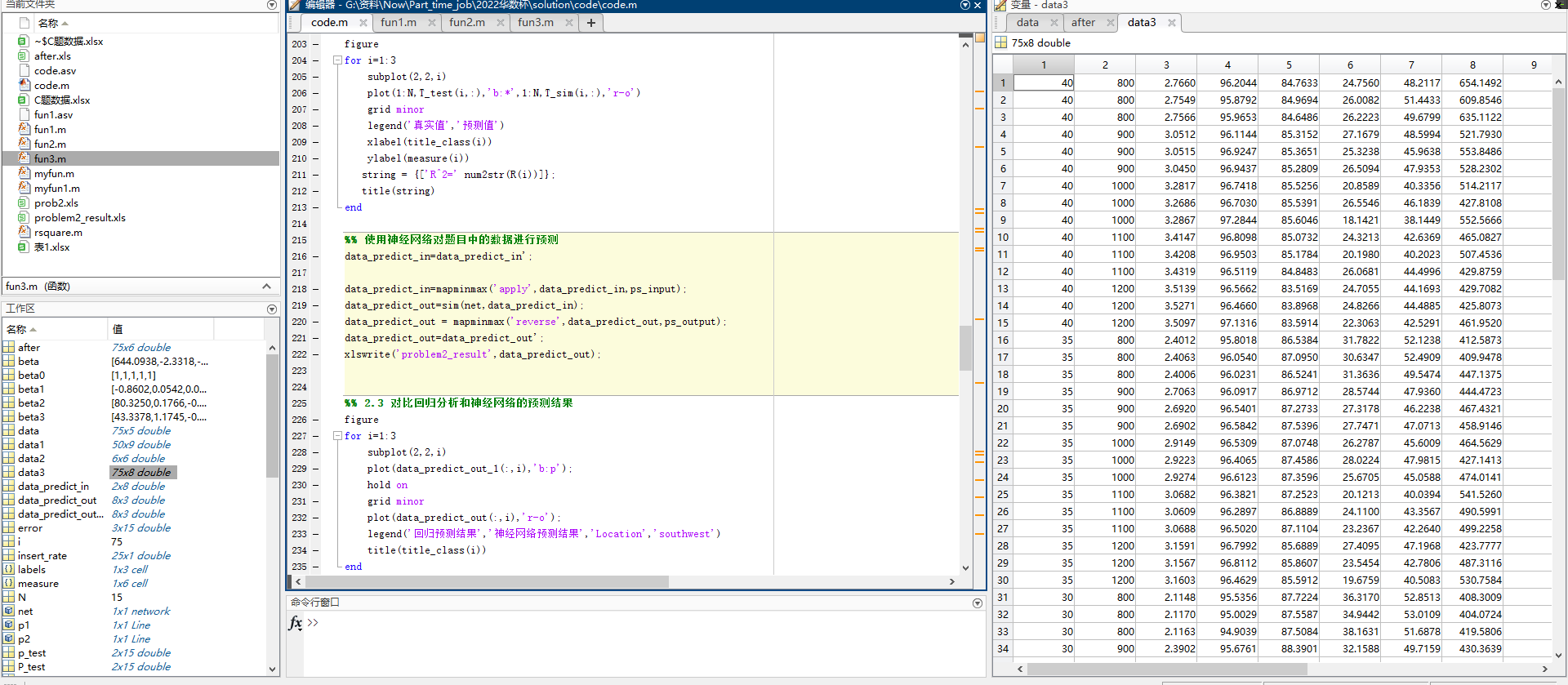Select the beta variable icon in workspace
Viewport: 1568px width, 685px height.
click(9, 361)
